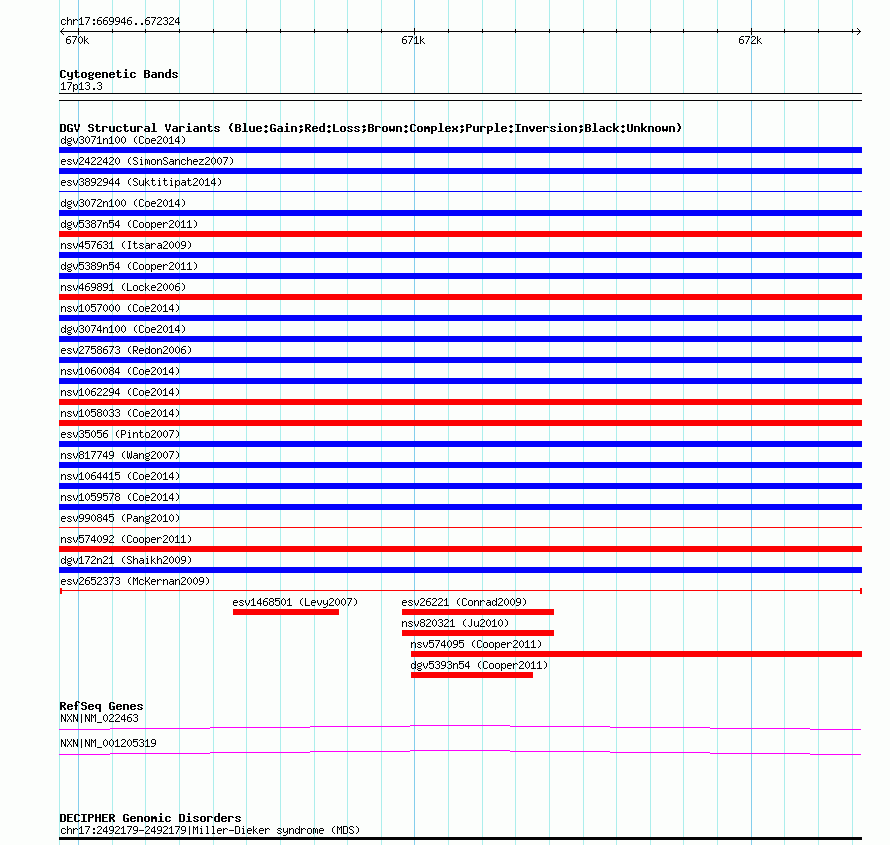This screenshot has height=845, width=890.
Task: Click the NXN|NM_022463 gene label
Action: (x=99, y=718)
